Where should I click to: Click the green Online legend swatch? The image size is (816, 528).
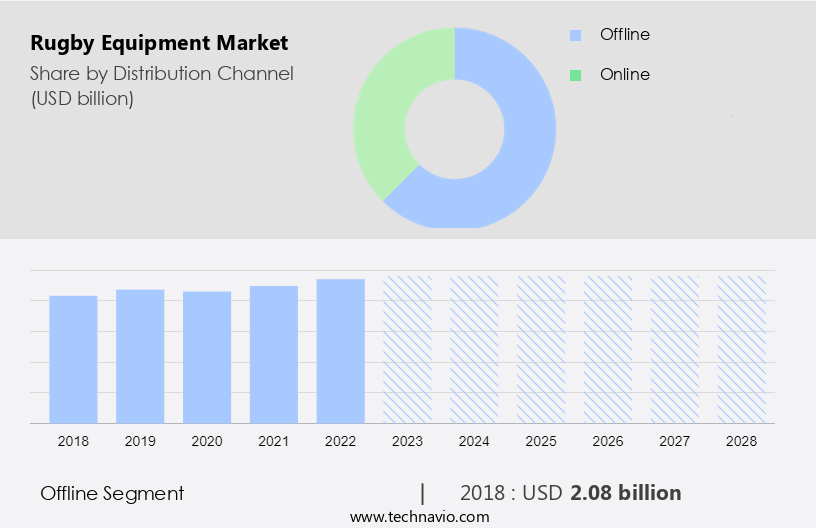[x=575, y=75]
